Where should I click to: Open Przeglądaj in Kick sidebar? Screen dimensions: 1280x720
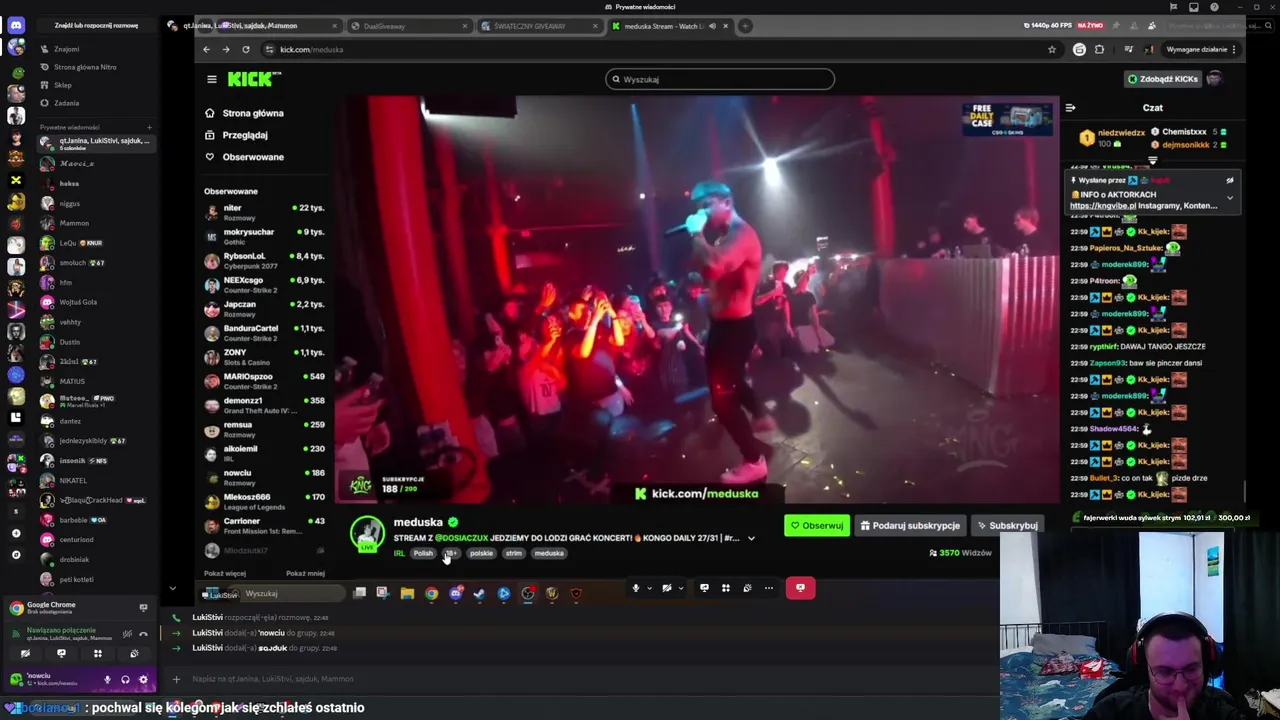236,135
